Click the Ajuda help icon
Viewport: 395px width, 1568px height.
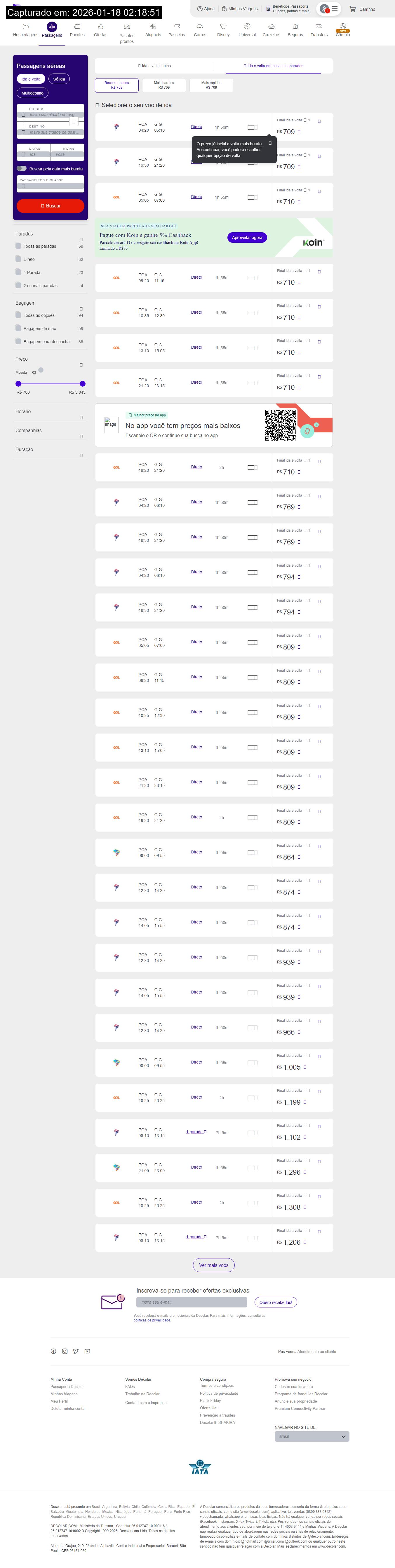click(x=200, y=9)
